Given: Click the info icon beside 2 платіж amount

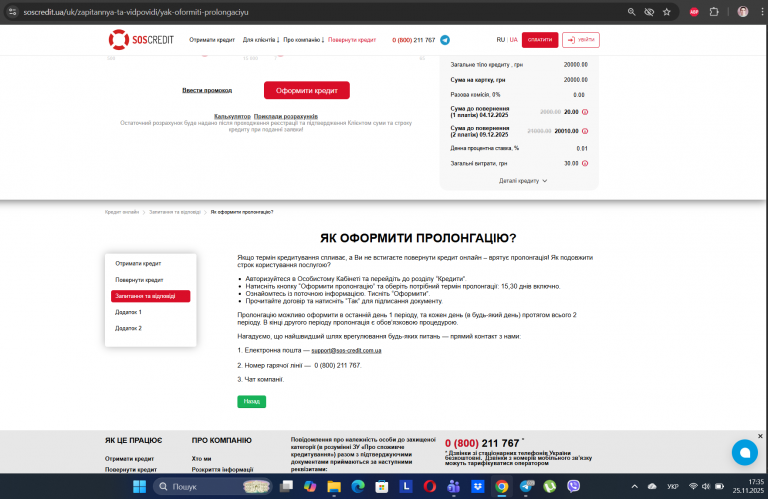Looking at the screenshot, I should pos(585,131).
